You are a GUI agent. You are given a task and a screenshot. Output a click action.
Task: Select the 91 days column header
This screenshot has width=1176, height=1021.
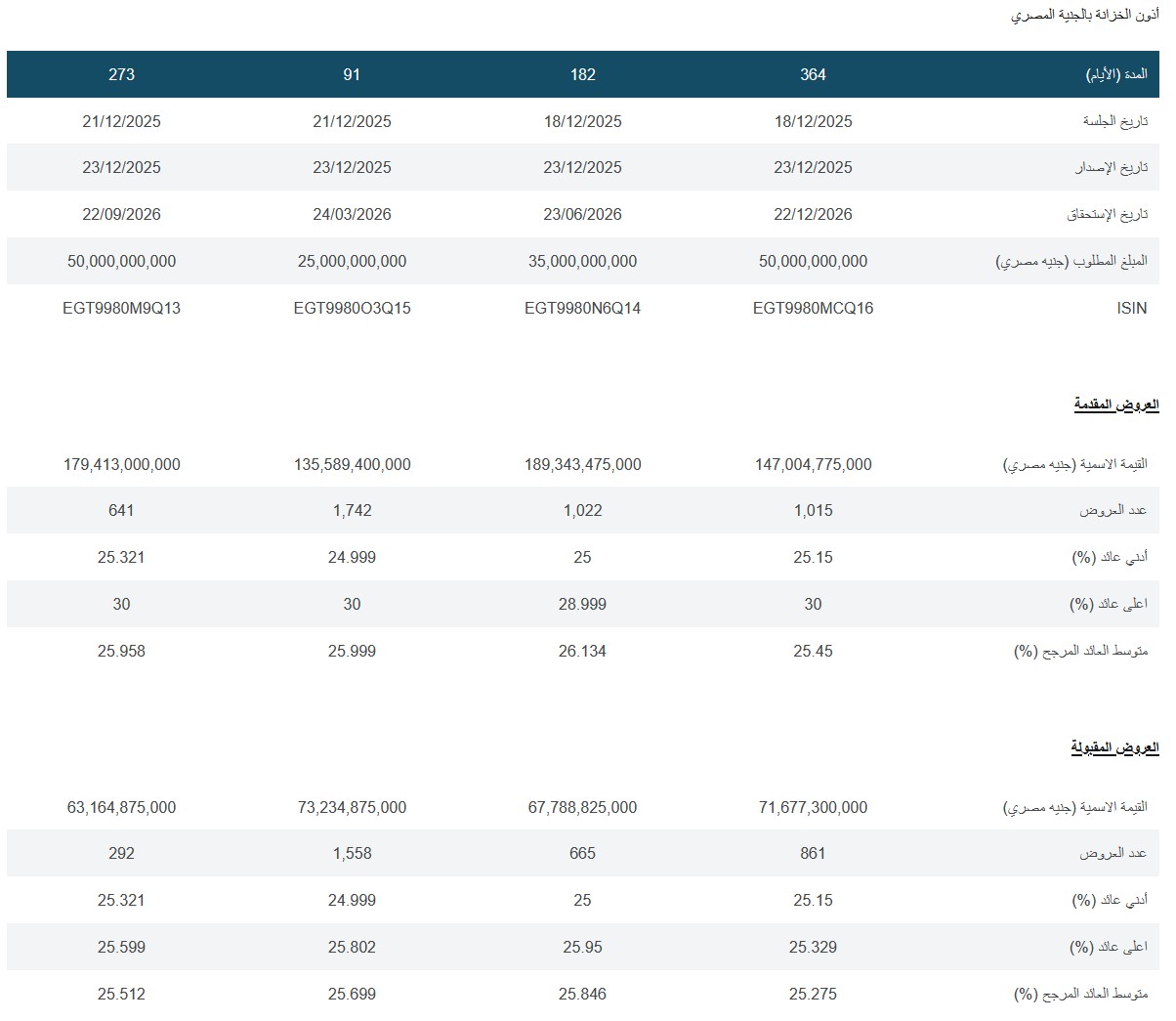point(352,74)
